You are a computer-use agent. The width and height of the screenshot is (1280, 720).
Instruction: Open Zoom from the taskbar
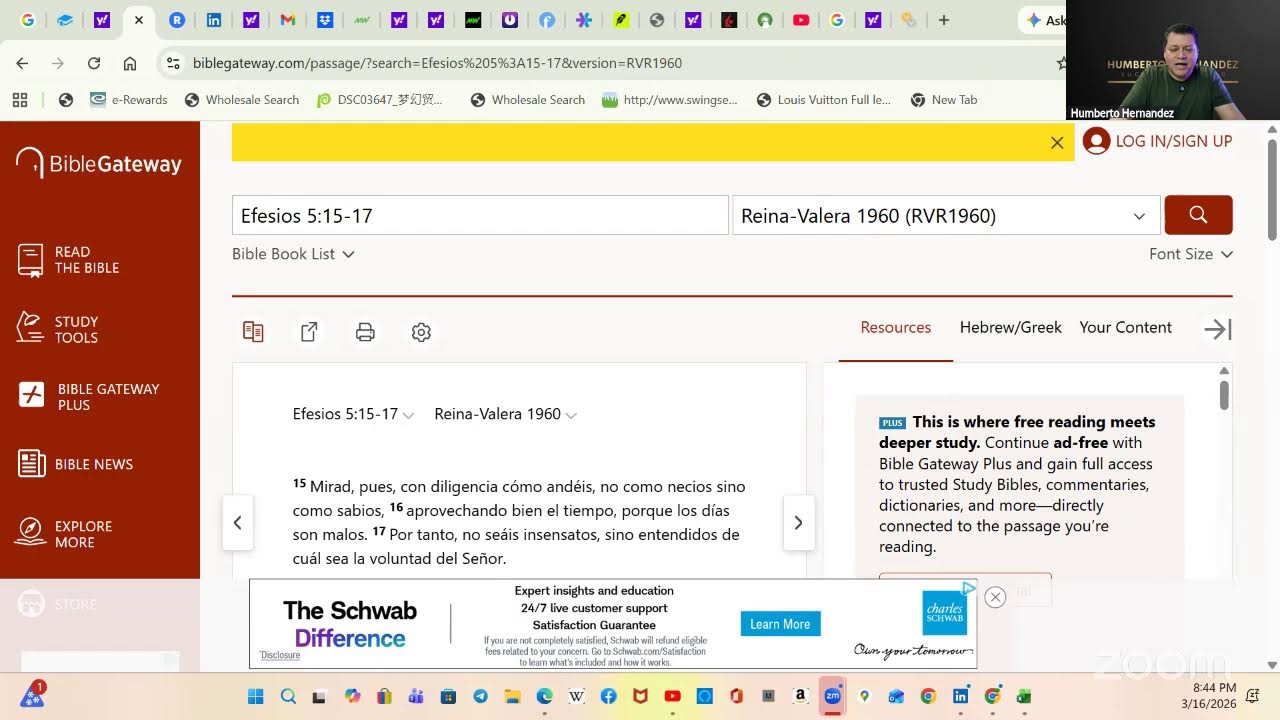832,696
